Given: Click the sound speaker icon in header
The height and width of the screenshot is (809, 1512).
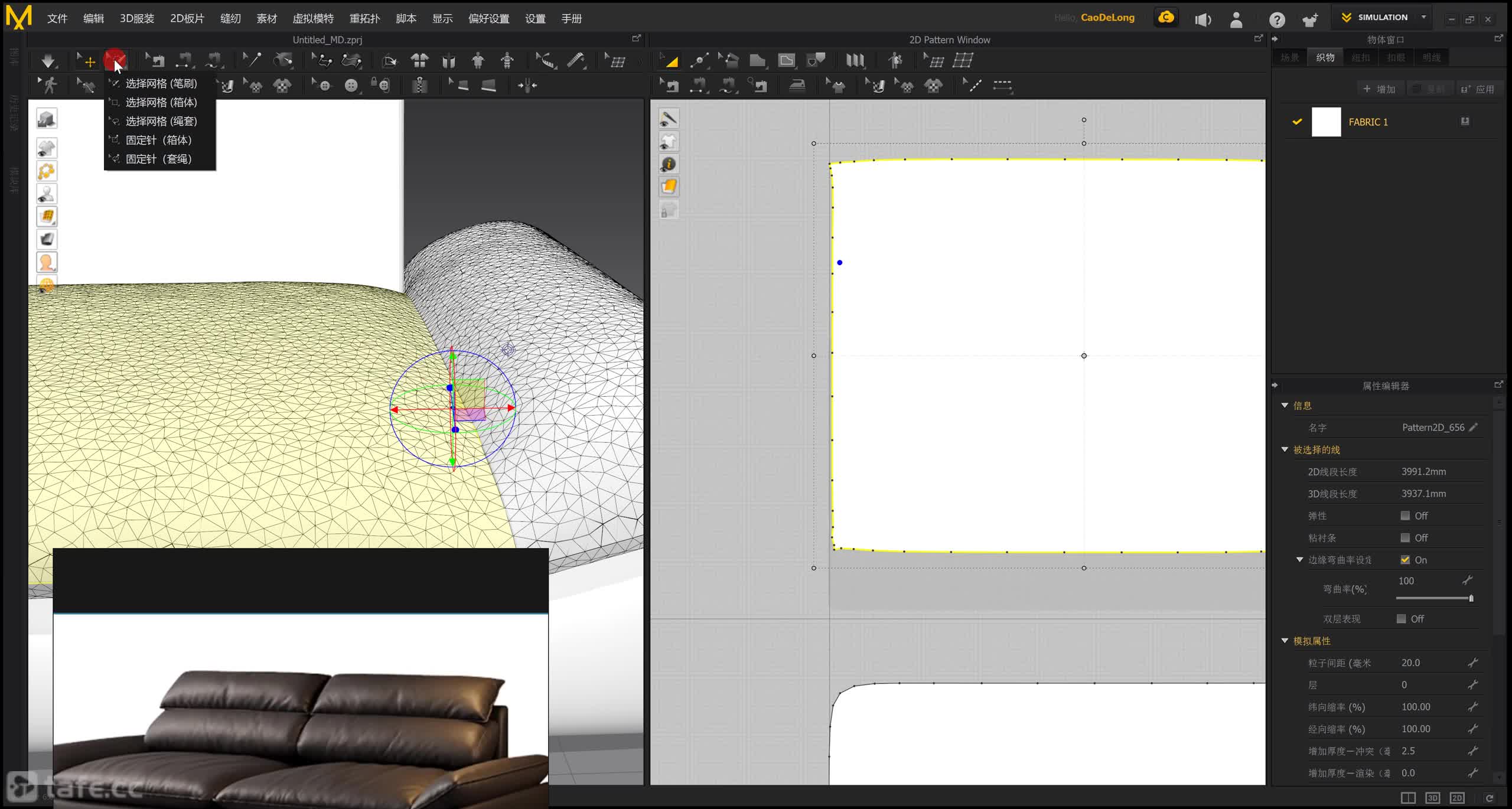Looking at the screenshot, I should pos(1203,20).
